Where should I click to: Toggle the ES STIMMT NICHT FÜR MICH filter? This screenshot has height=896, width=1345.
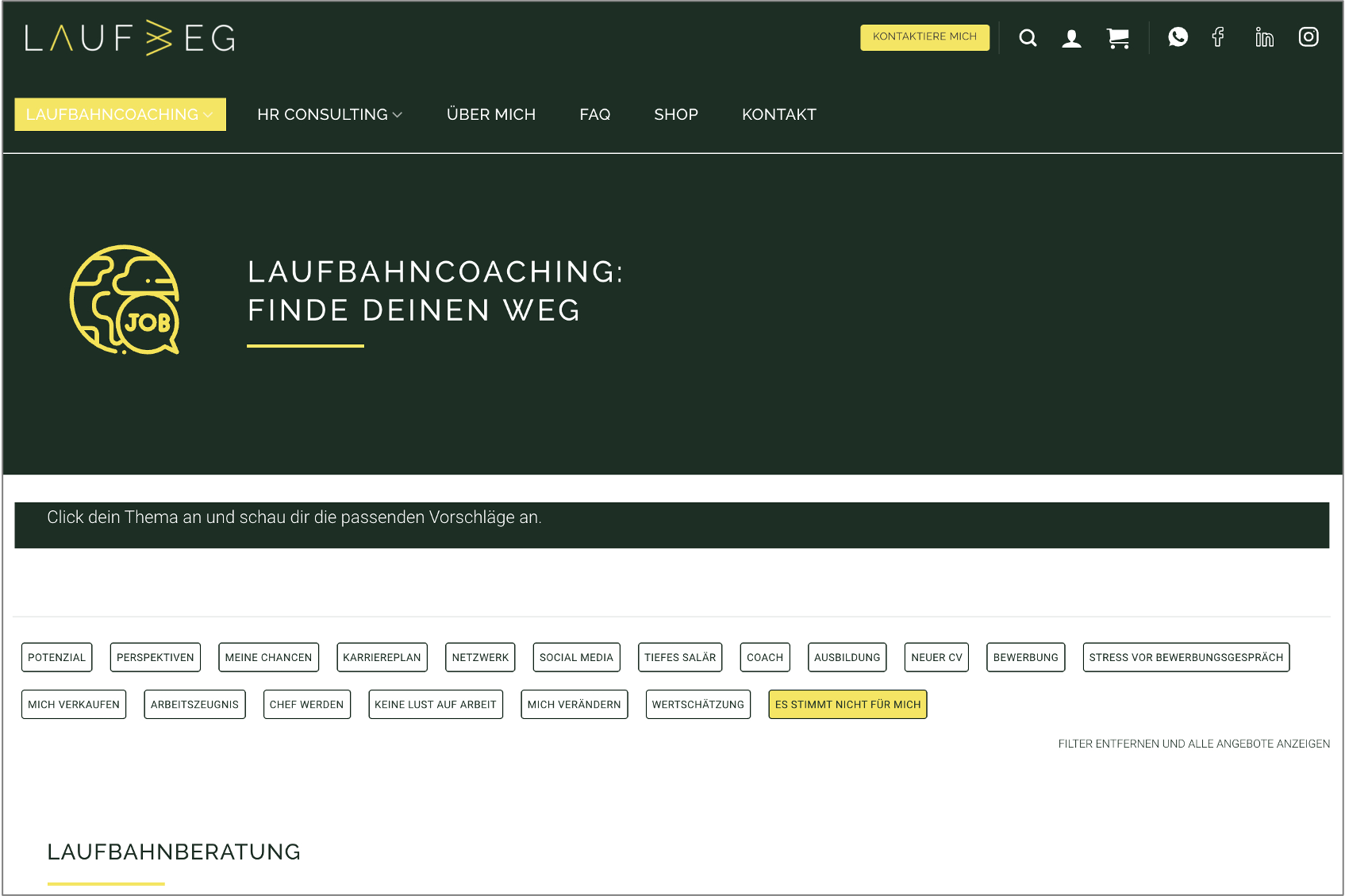click(x=847, y=705)
